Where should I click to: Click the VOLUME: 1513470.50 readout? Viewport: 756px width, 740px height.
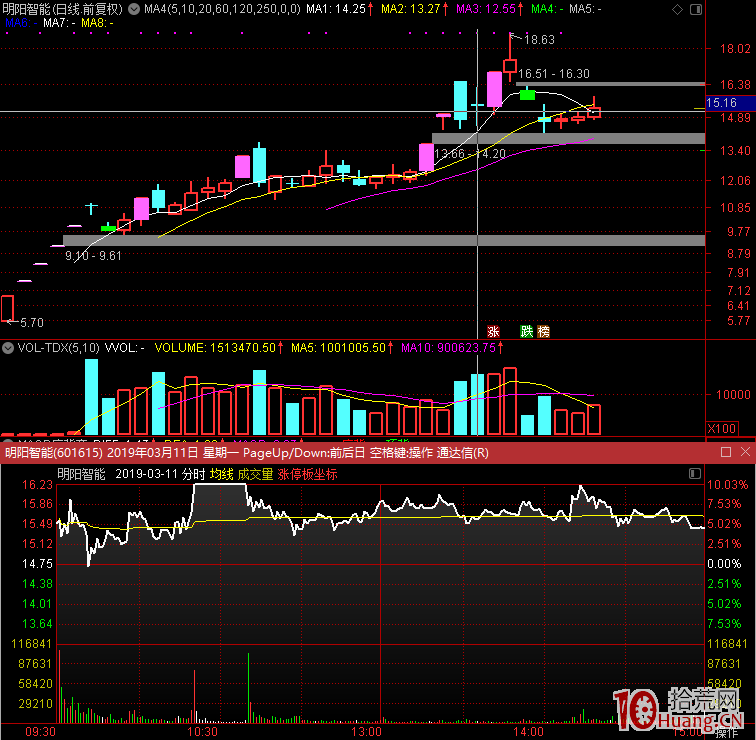pyautogui.click(x=218, y=348)
